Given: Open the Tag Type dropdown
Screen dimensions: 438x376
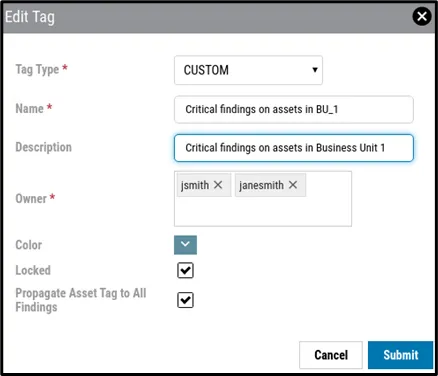Looking at the screenshot, I should point(248,70).
